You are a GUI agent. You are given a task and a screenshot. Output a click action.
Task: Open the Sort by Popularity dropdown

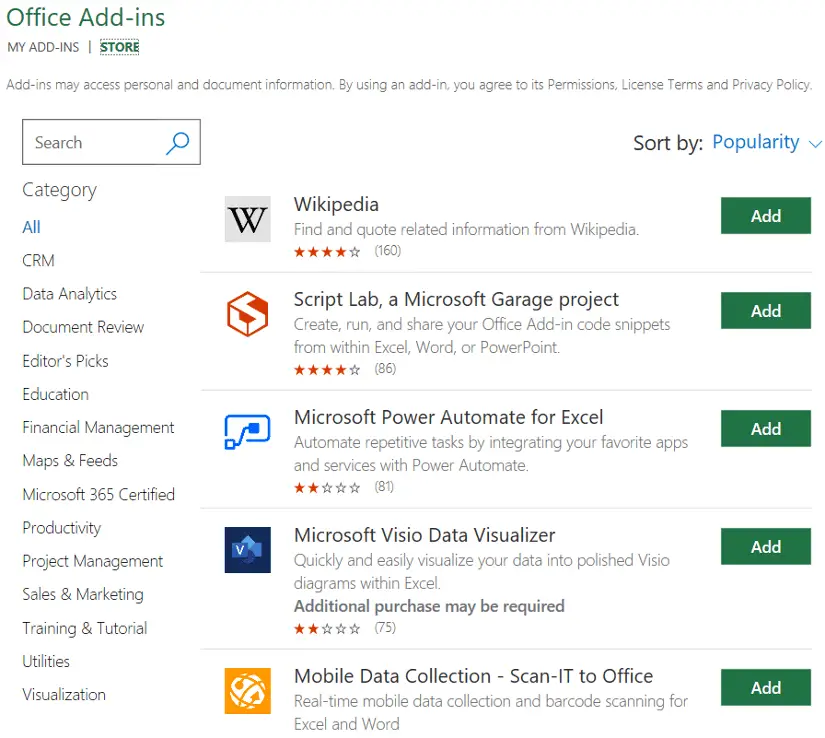[x=756, y=142]
